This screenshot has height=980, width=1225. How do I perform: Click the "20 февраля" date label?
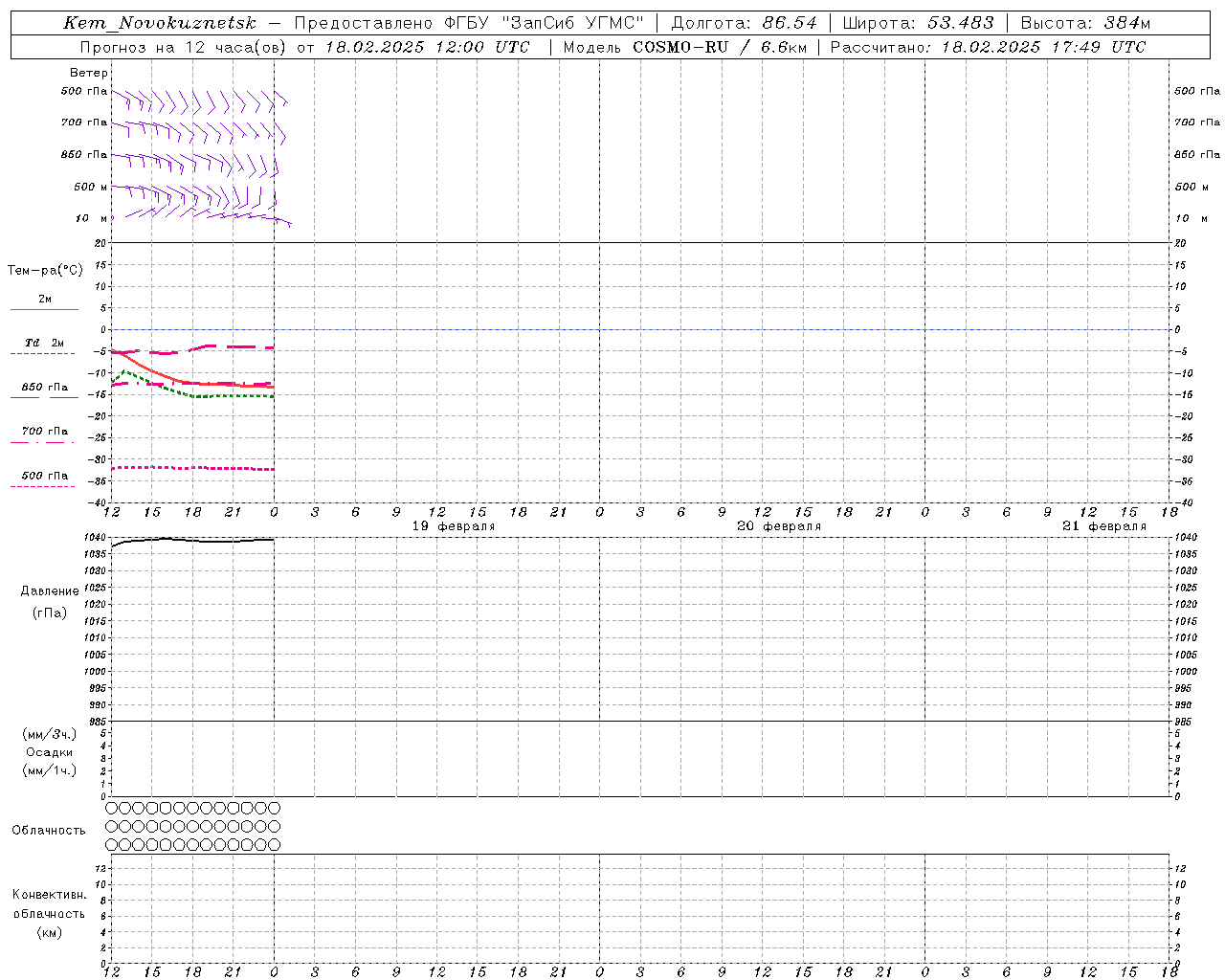(x=779, y=526)
